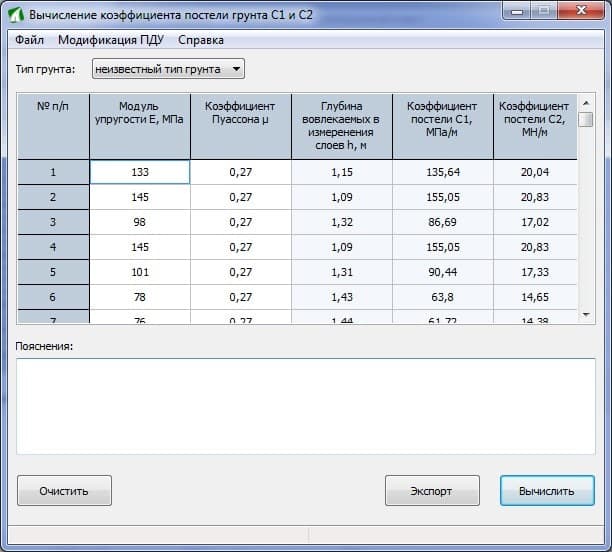Select the C2 cell 20,04

(x=535, y=172)
